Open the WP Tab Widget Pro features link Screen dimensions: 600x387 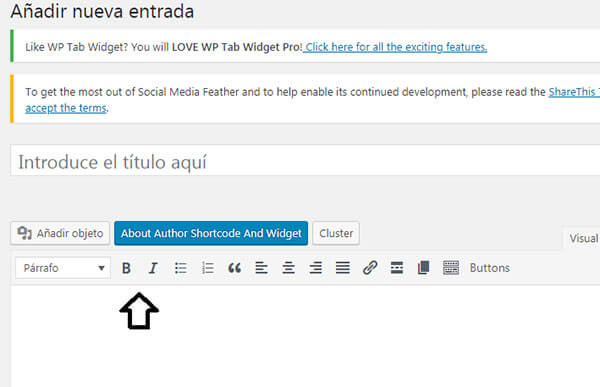click(x=395, y=47)
